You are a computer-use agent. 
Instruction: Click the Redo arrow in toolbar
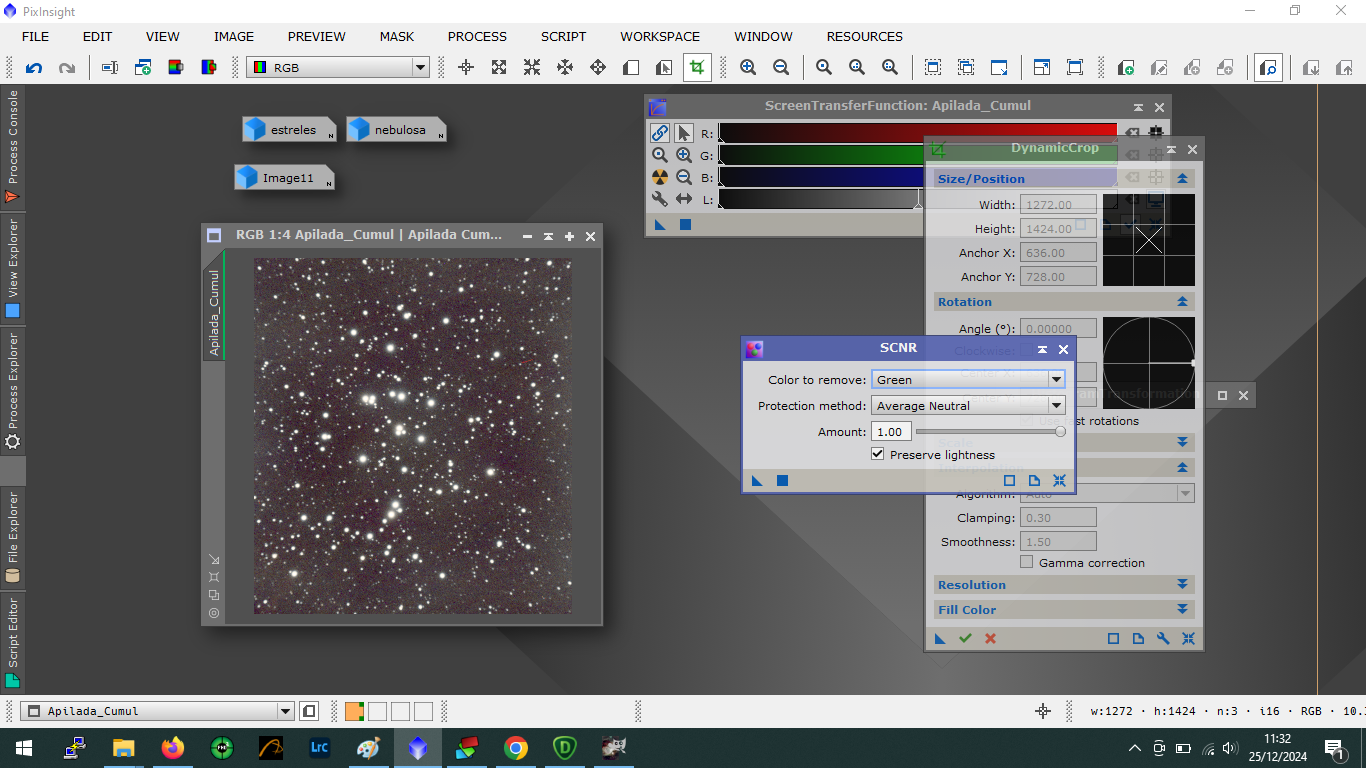[67, 68]
